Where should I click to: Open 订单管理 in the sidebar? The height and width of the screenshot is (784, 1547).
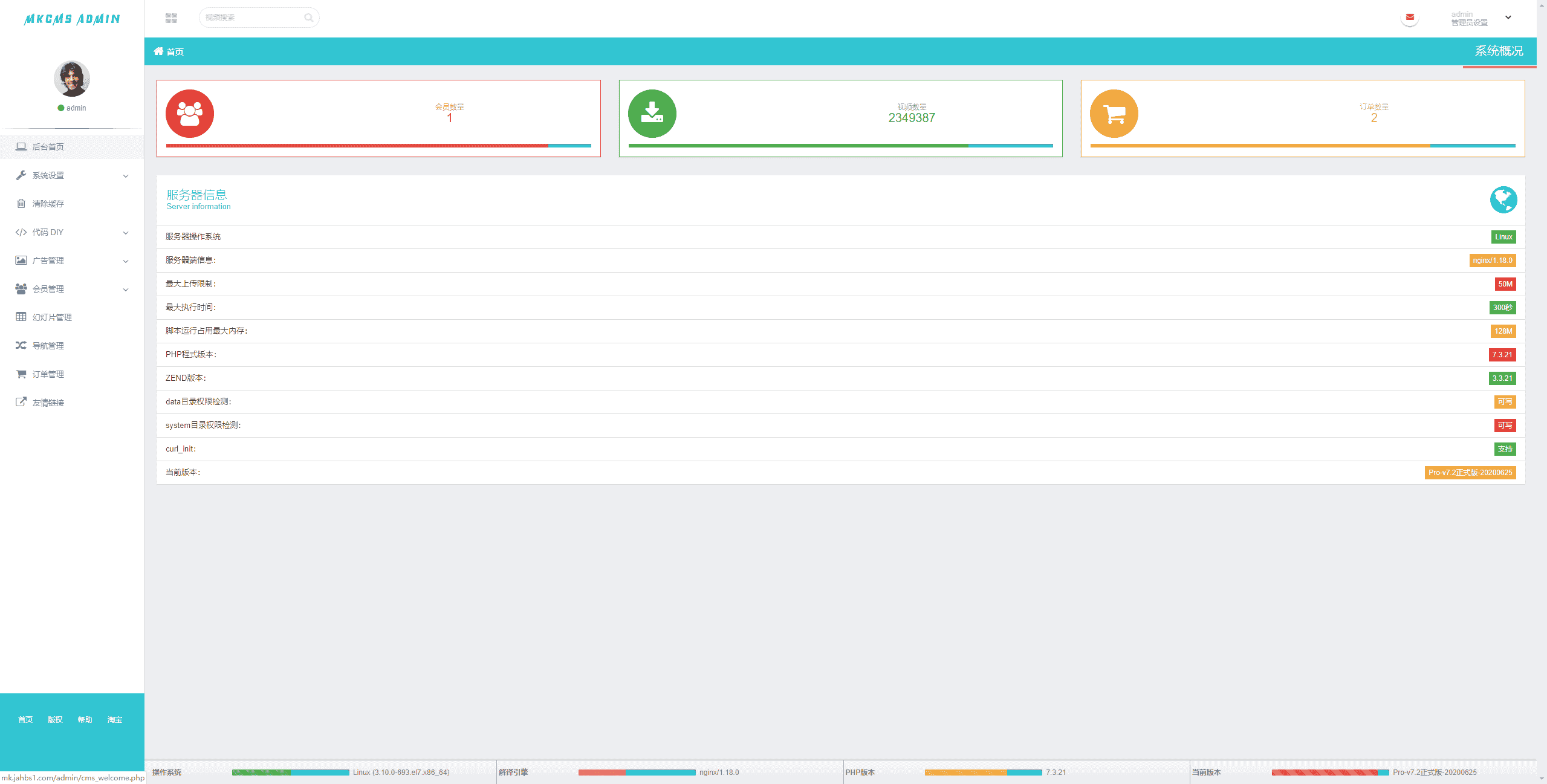48,374
